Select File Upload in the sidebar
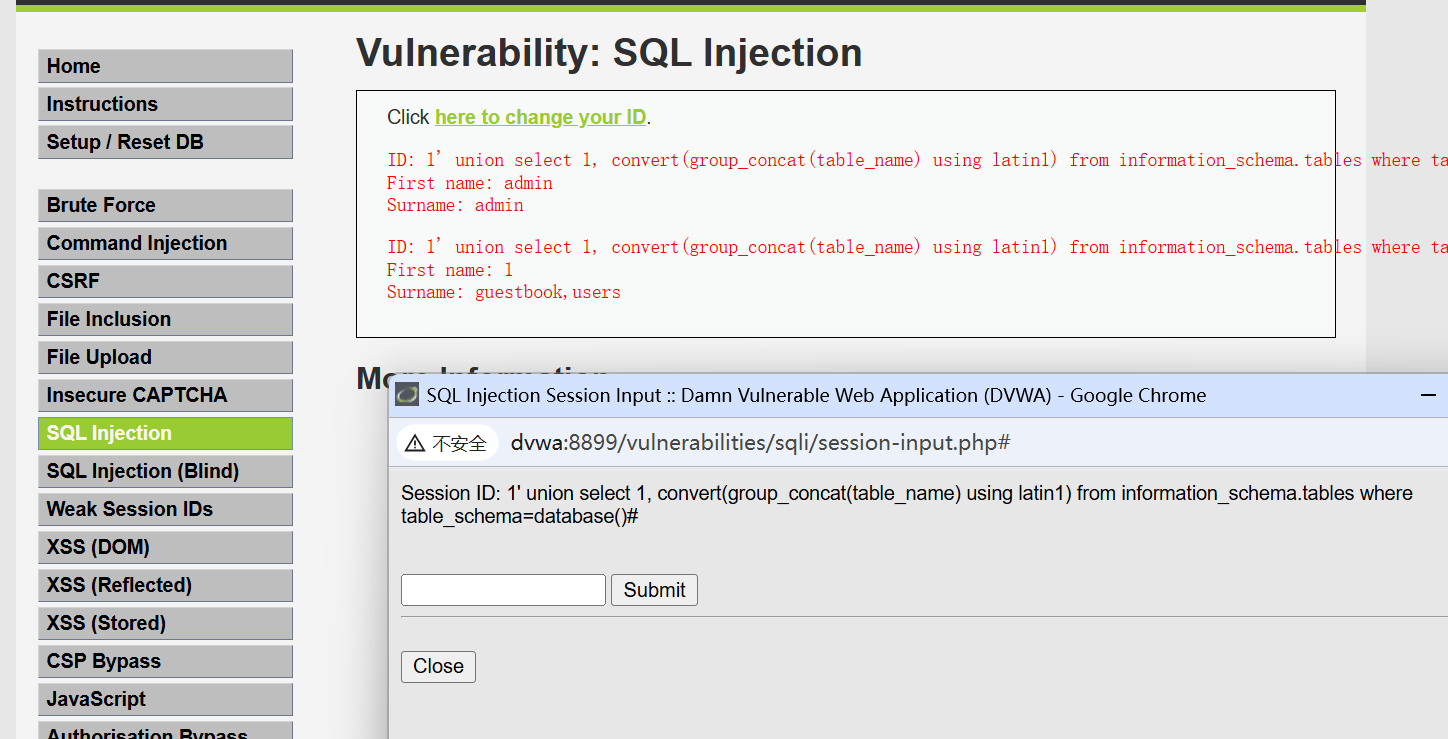 point(165,357)
